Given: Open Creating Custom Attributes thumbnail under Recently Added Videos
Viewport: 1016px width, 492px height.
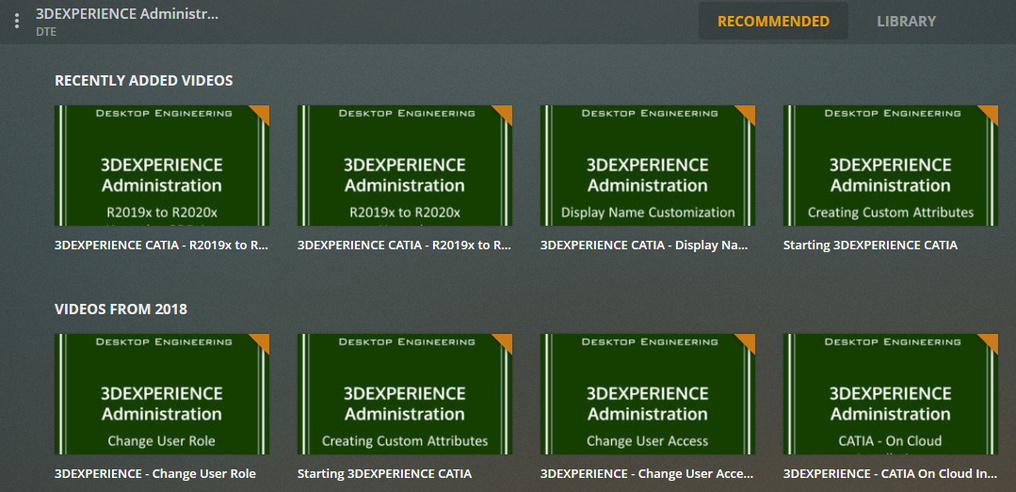Looking at the screenshot, I should pyautogui.click(x=890, y=165).
